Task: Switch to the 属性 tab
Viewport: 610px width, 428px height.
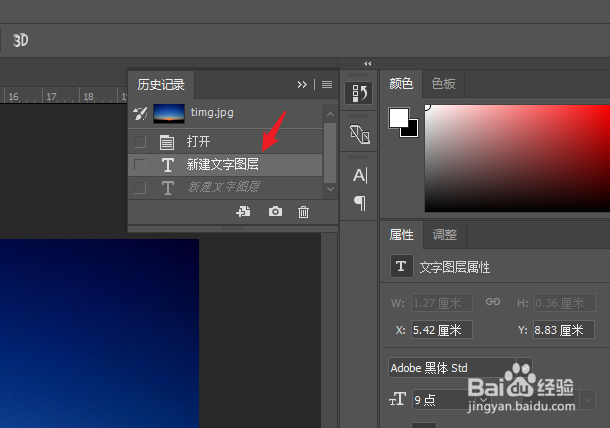Action: click(x=402, y=235)
